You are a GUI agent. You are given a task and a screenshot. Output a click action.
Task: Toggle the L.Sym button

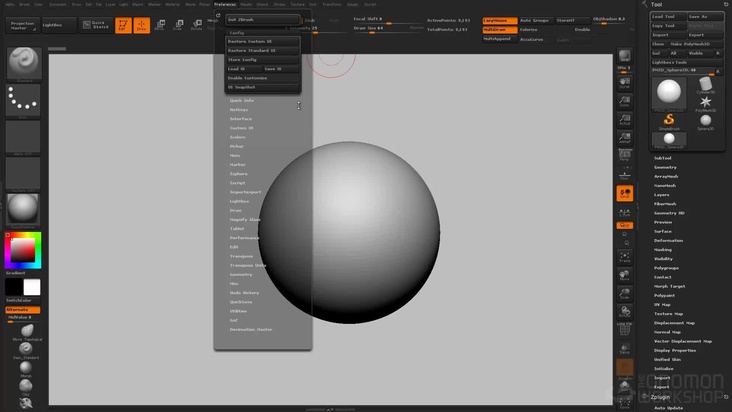(x=625, y=213)
